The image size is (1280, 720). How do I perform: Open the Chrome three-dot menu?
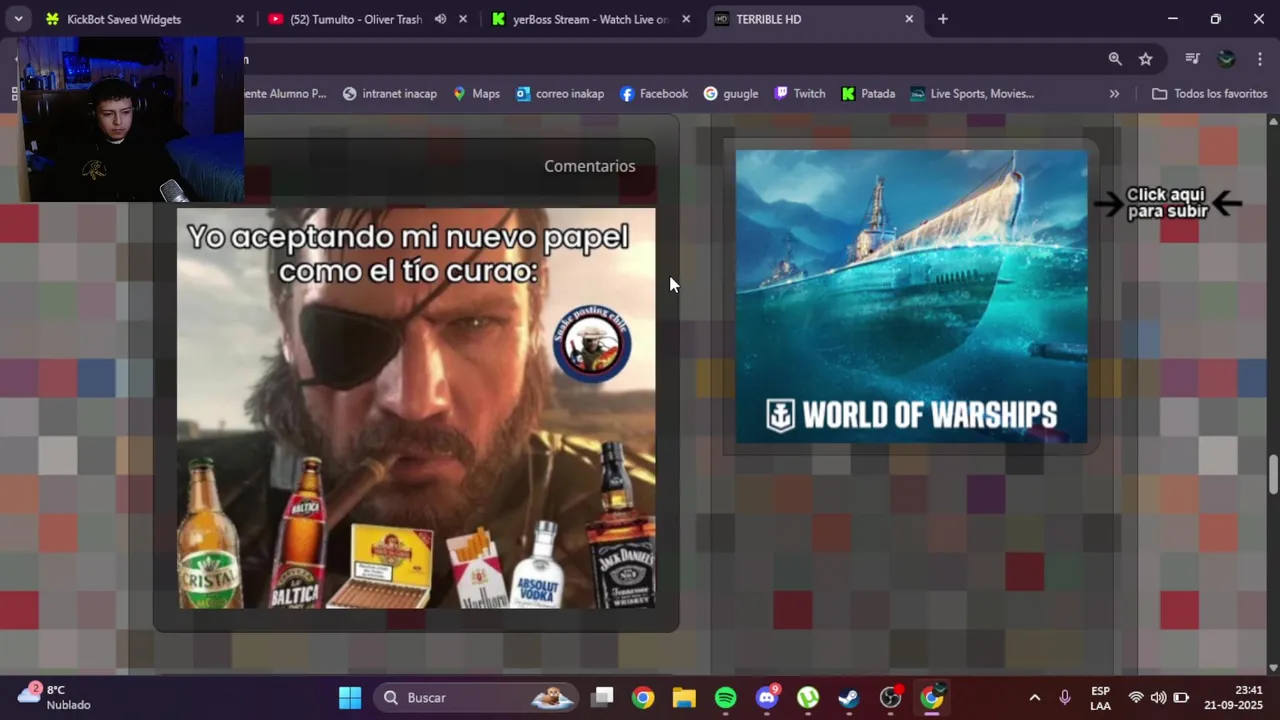(1259, 59)
